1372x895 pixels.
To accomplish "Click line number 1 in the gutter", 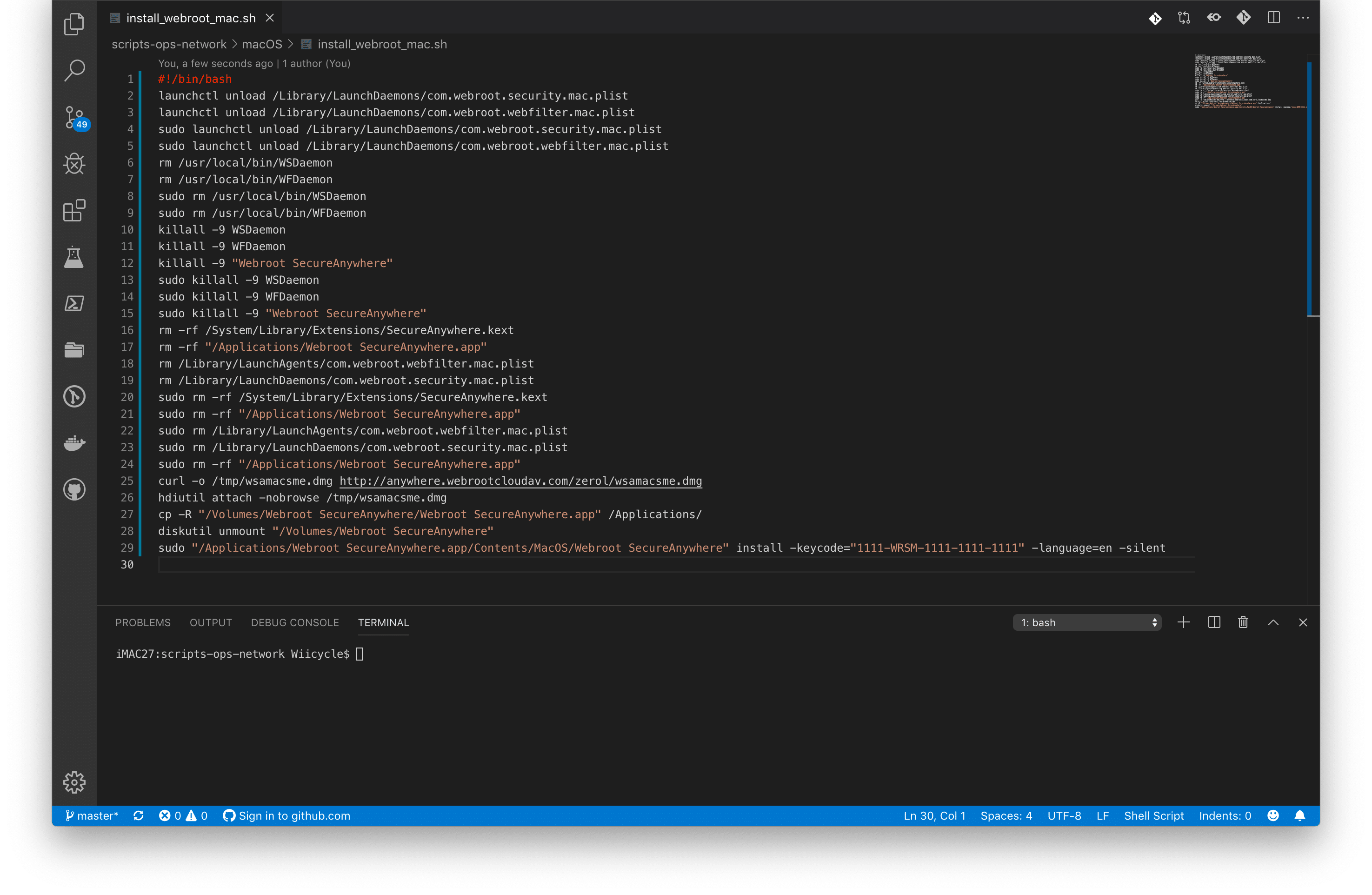I will coord(130,79).
